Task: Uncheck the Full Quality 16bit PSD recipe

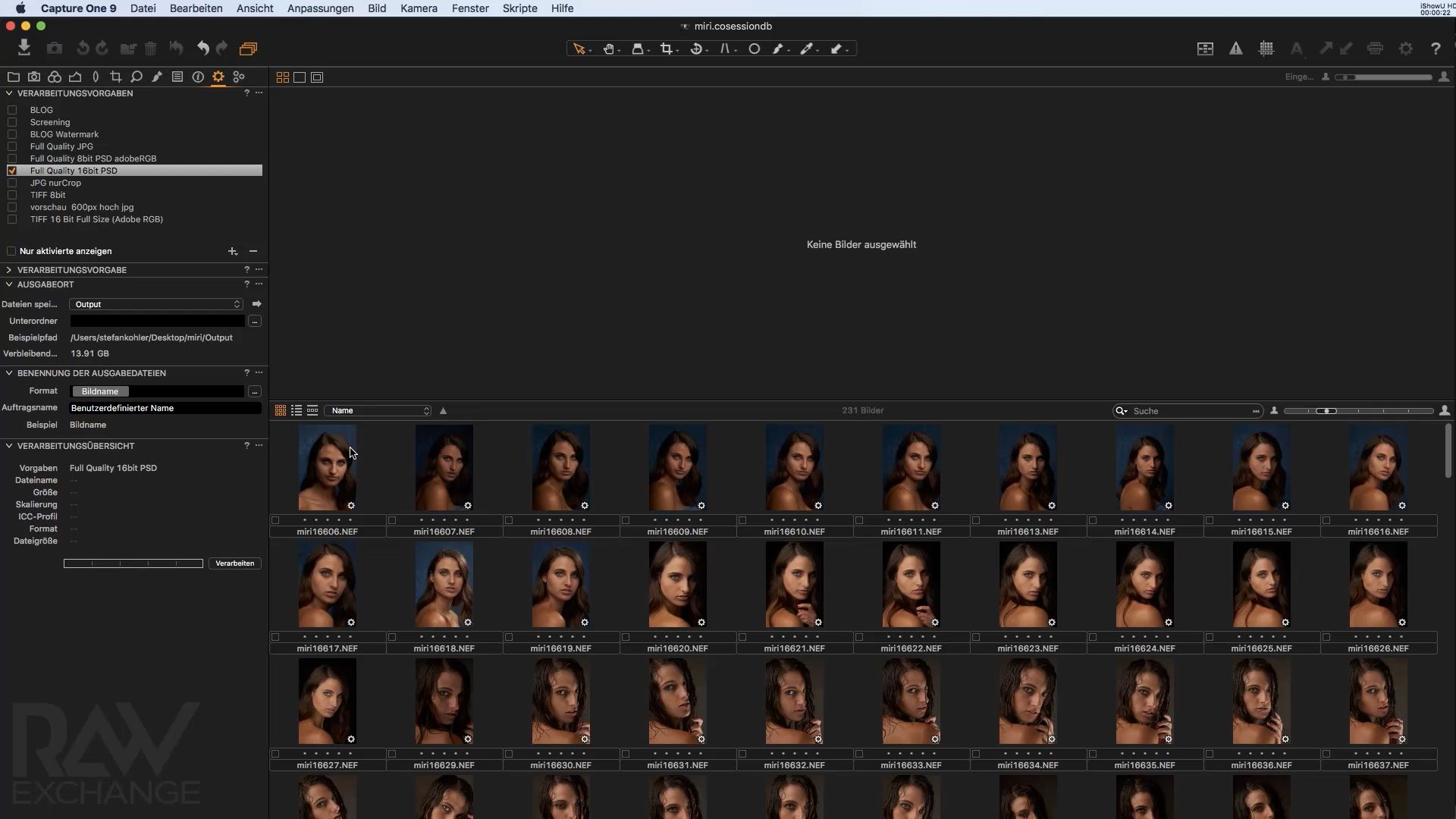Action: coord(12,171)
